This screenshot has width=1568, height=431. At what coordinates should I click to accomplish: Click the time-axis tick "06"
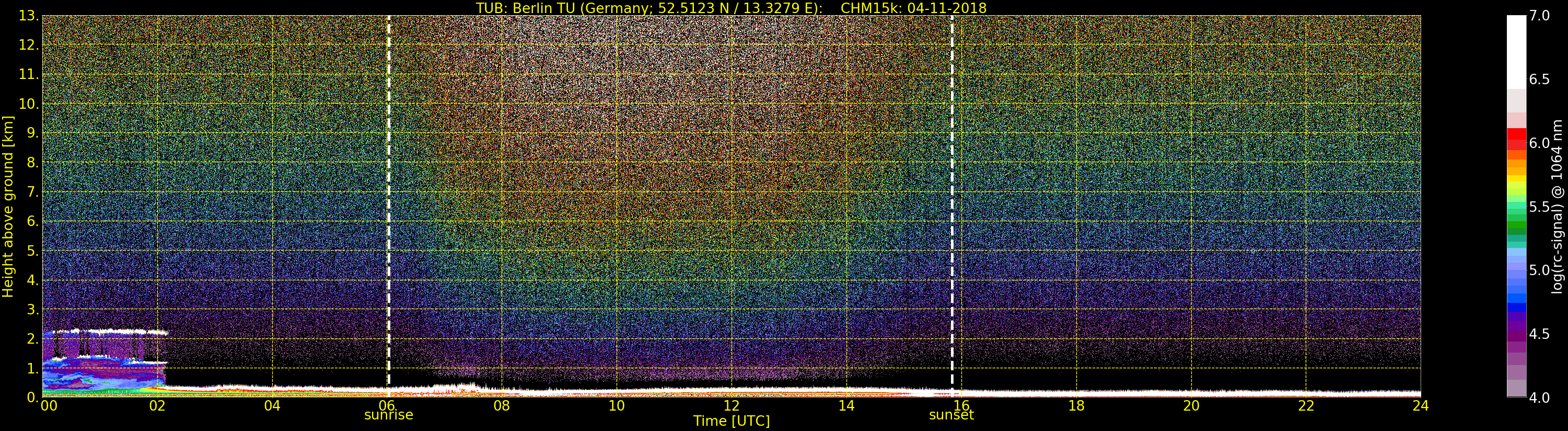(387, 405)
